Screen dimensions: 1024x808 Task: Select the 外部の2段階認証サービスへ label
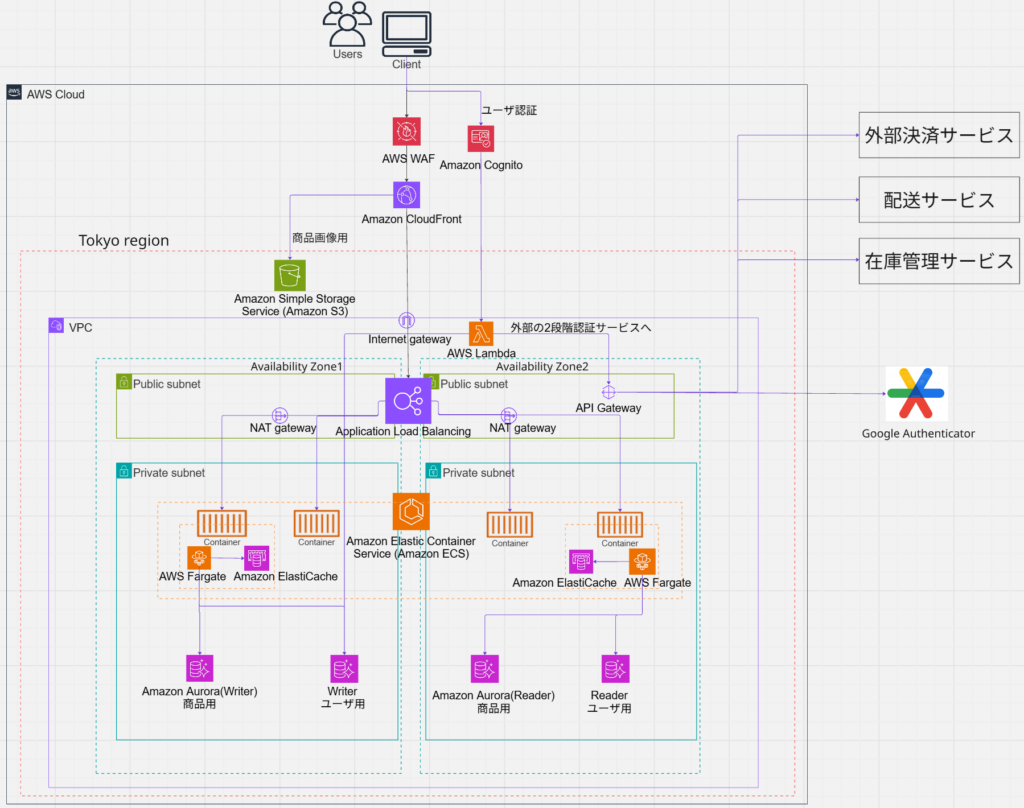coord(581,327)
